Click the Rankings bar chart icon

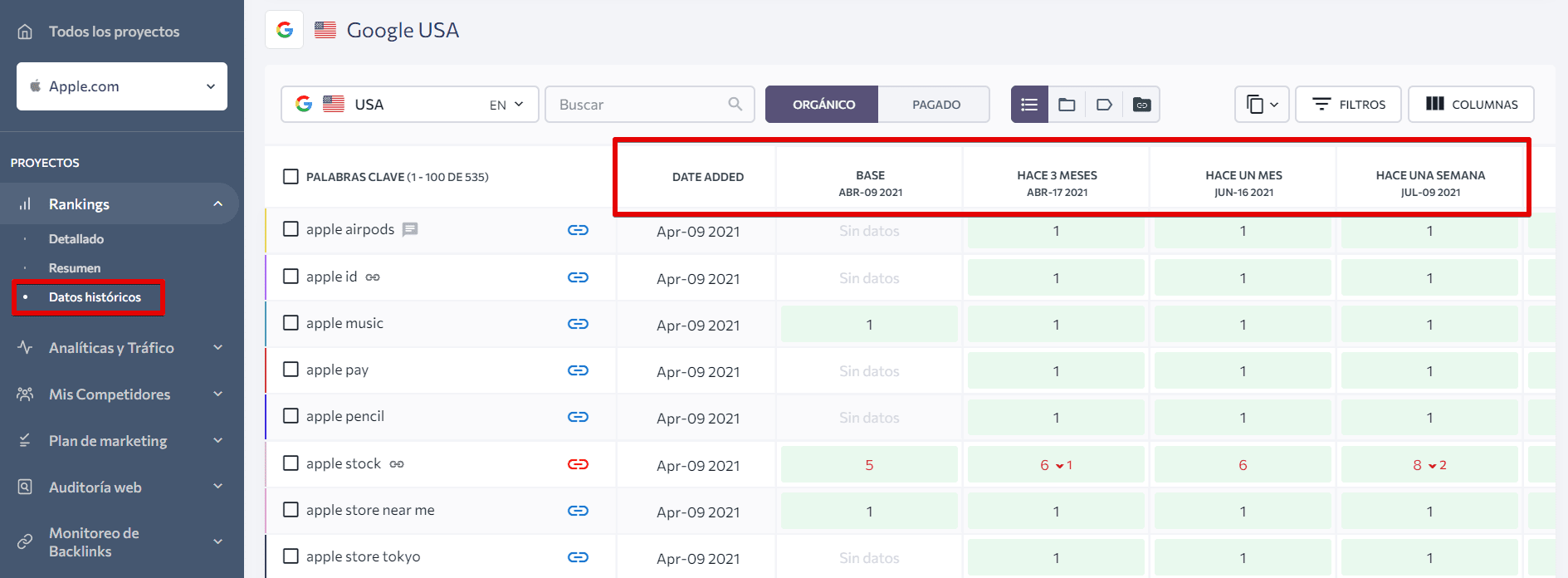(25, 203)
